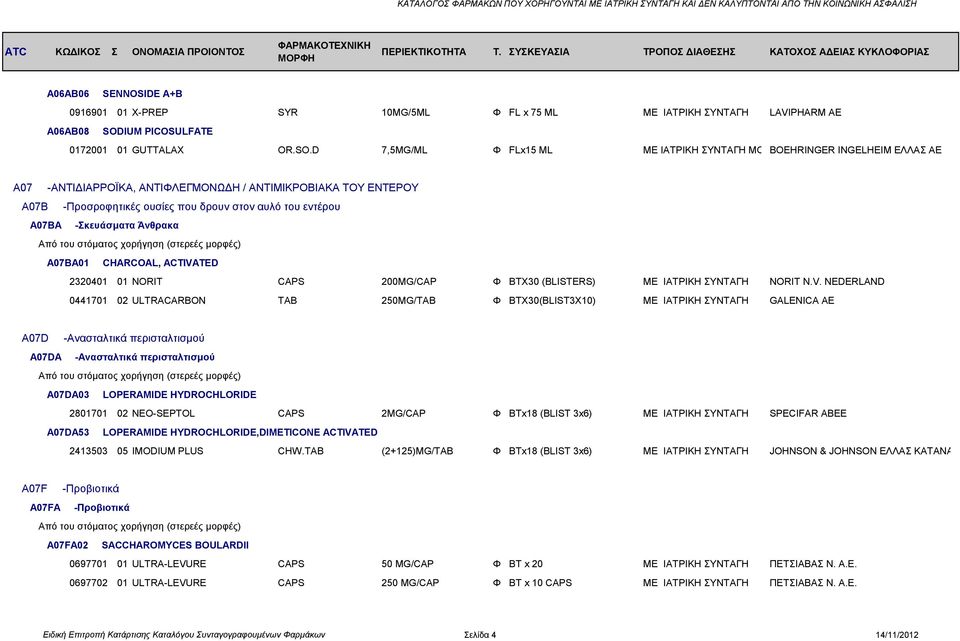Click JOHNSON & JOHNSON ΕΛΛΑΣ holder
The height and width of the screenshot is (641, 960).
click(860, 451)
